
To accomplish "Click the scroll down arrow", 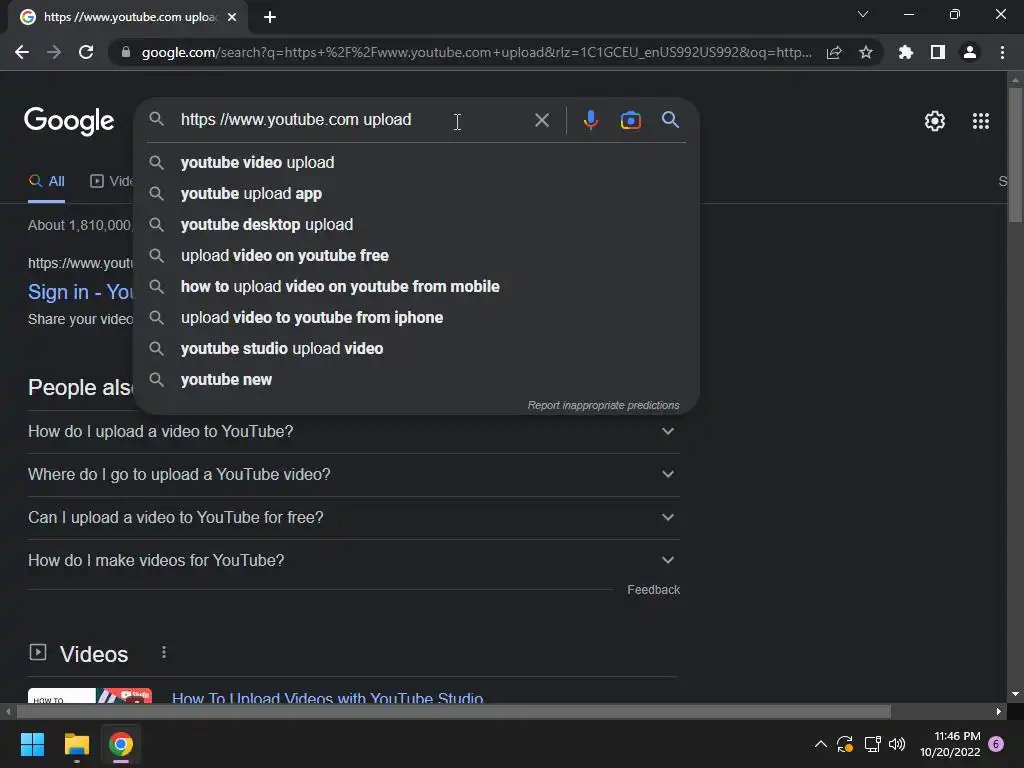I will (x=1015, y=695).
